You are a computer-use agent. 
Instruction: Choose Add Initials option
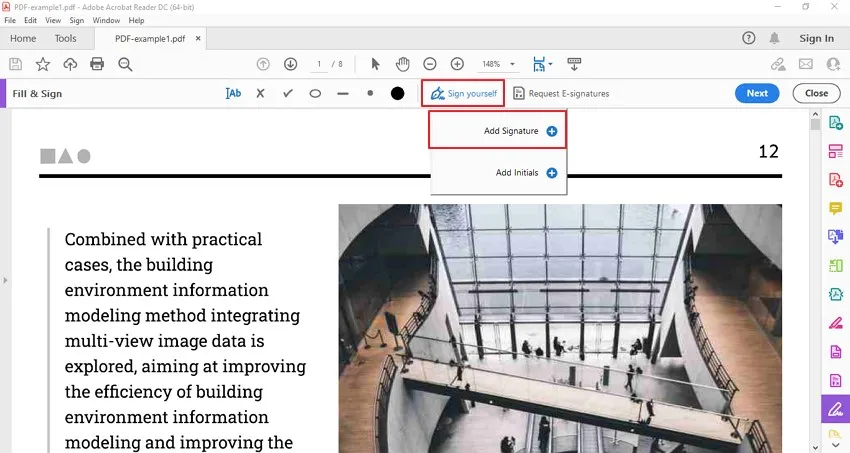[498, 172]
